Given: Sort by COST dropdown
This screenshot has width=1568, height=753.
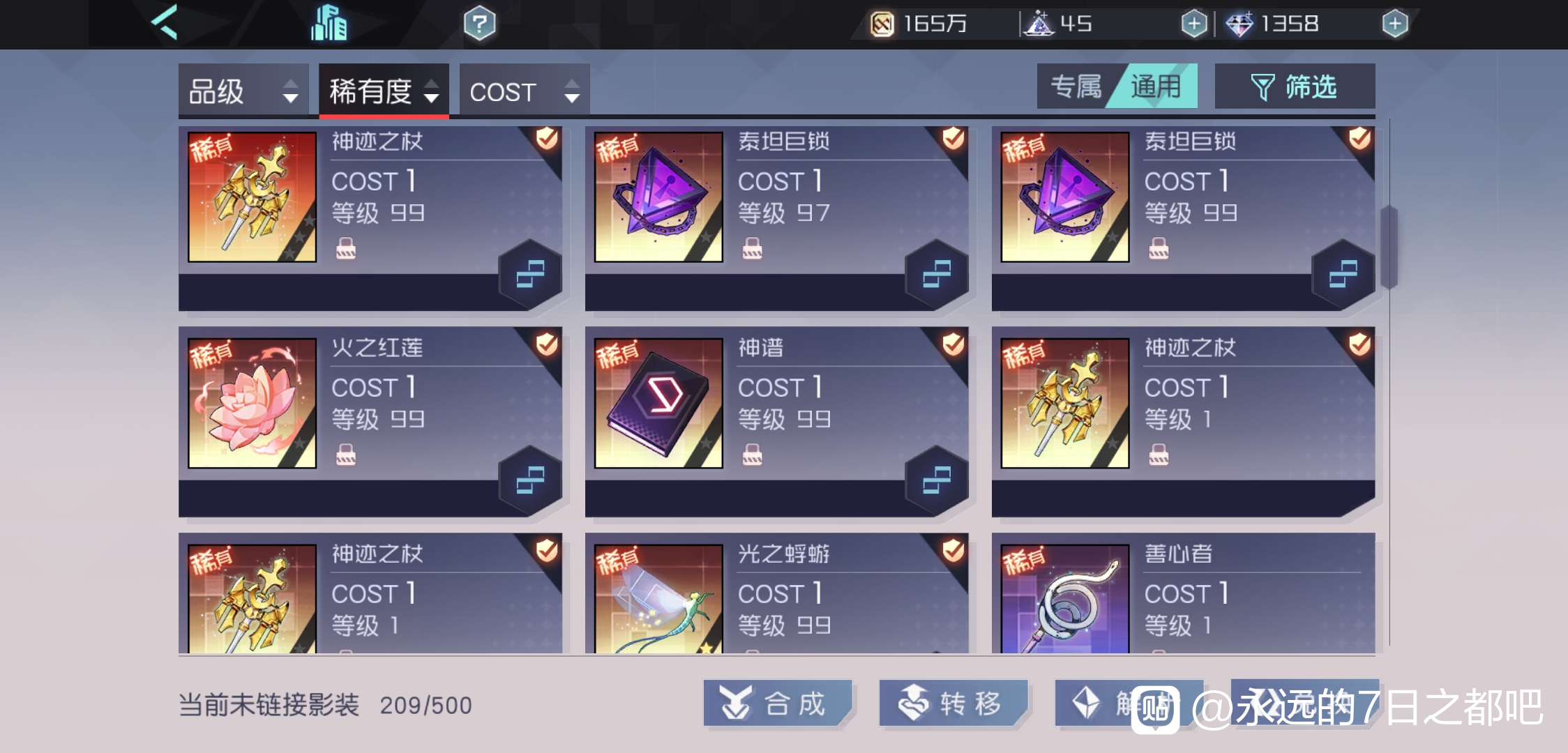Looking at the screenshot, I should tap(525, 90).
